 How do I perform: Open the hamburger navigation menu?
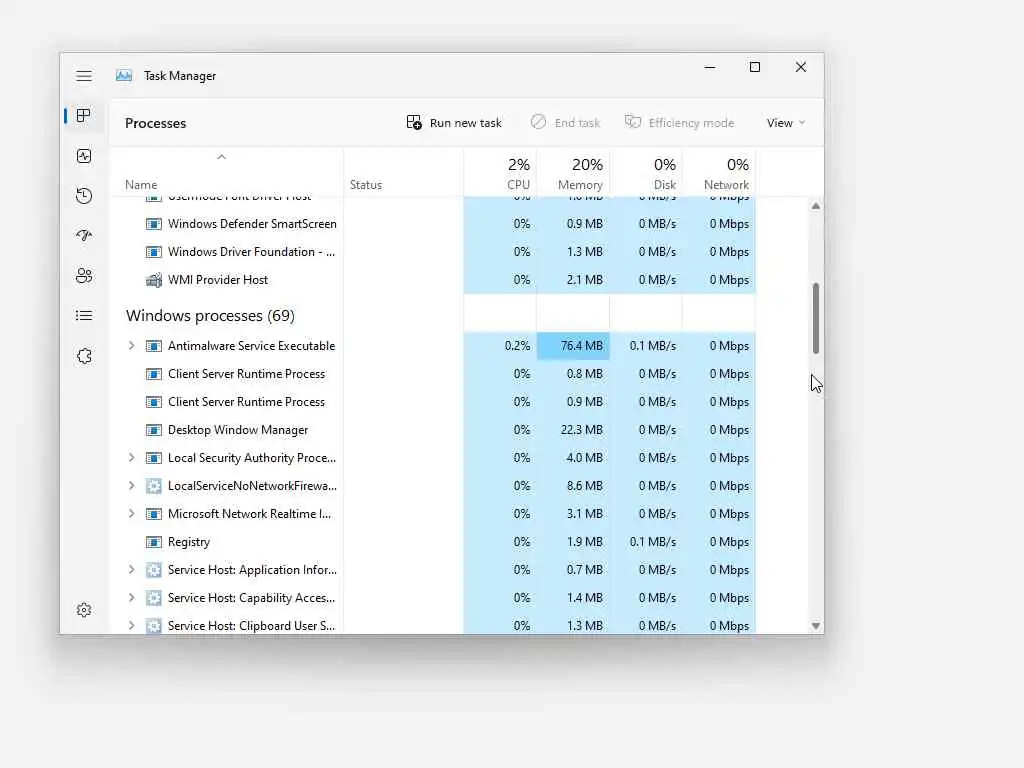coord(84,76)
